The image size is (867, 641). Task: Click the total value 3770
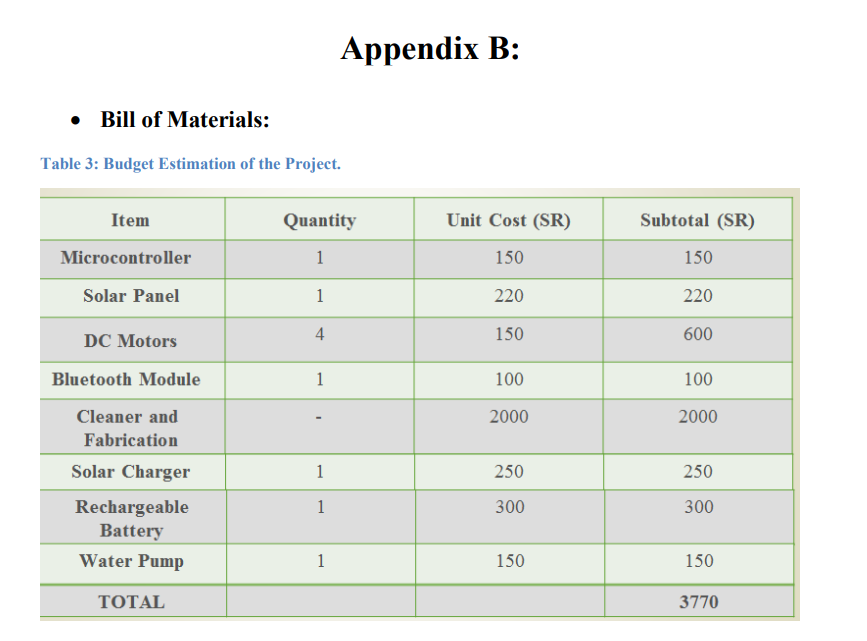(699, 602)
